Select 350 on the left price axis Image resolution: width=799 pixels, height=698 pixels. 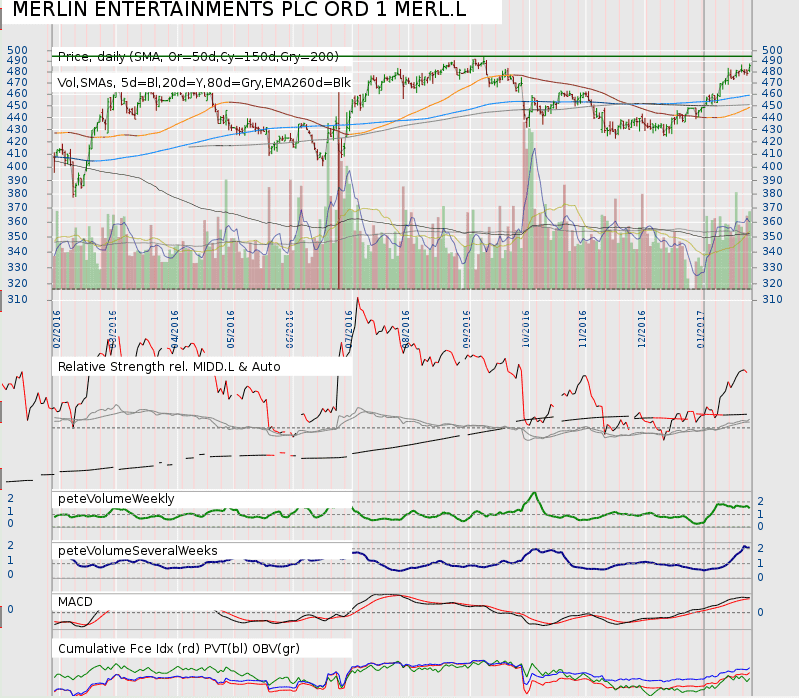pyautogui.click(x=17, y=236)
